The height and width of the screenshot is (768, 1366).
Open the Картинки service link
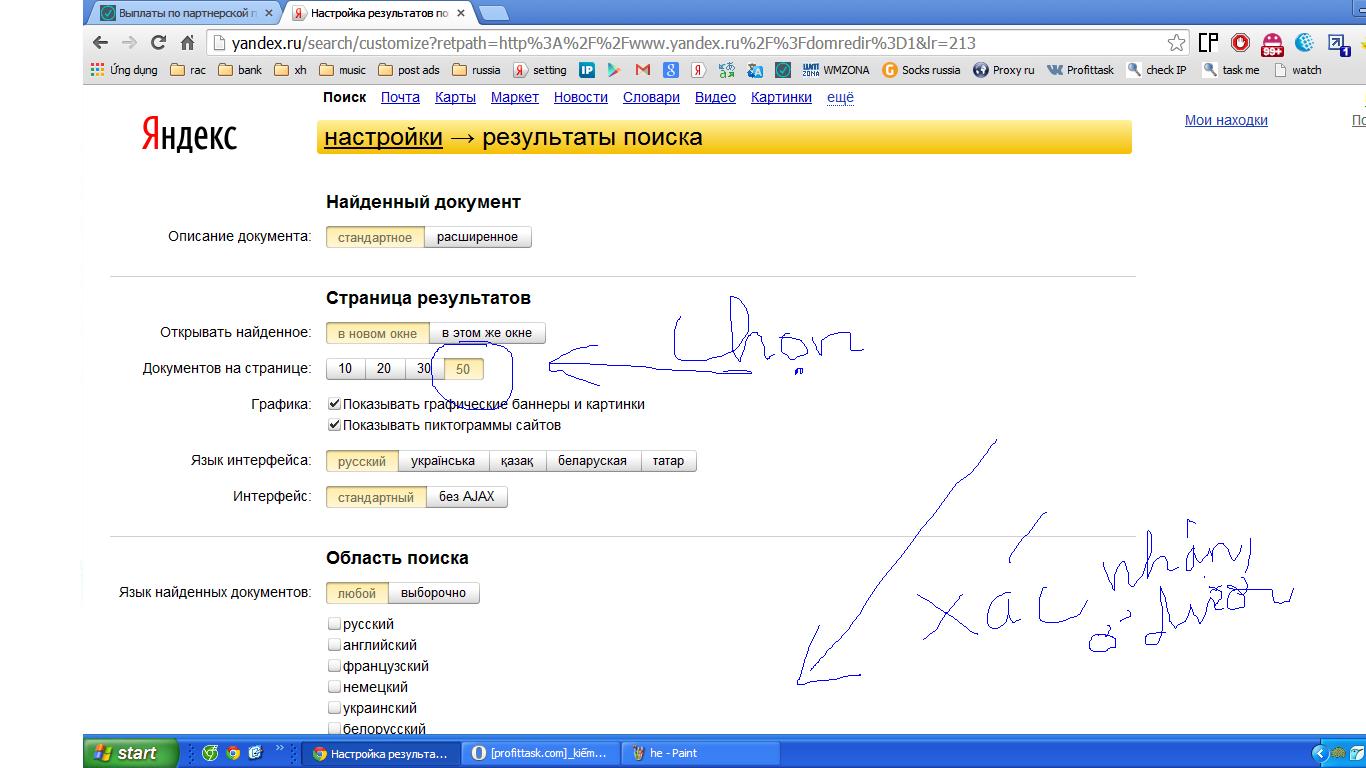[781, 97]
